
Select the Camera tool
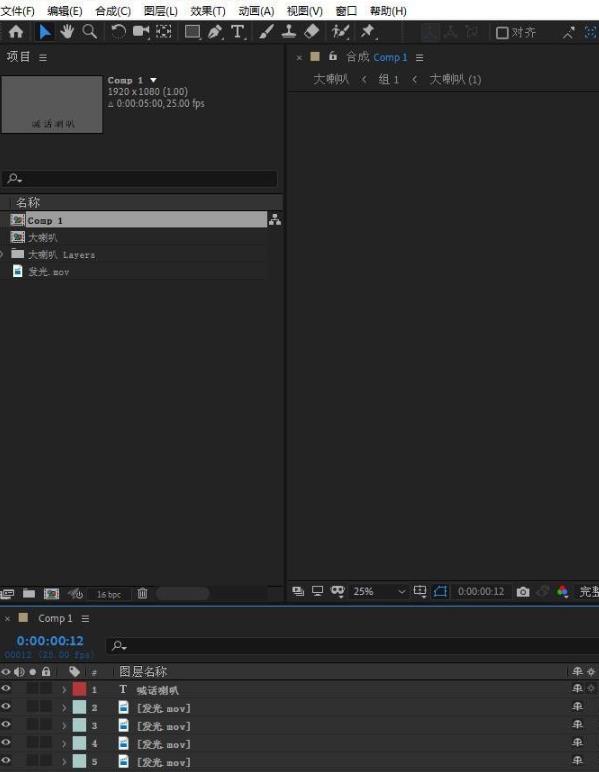click(x=141, y=32)
